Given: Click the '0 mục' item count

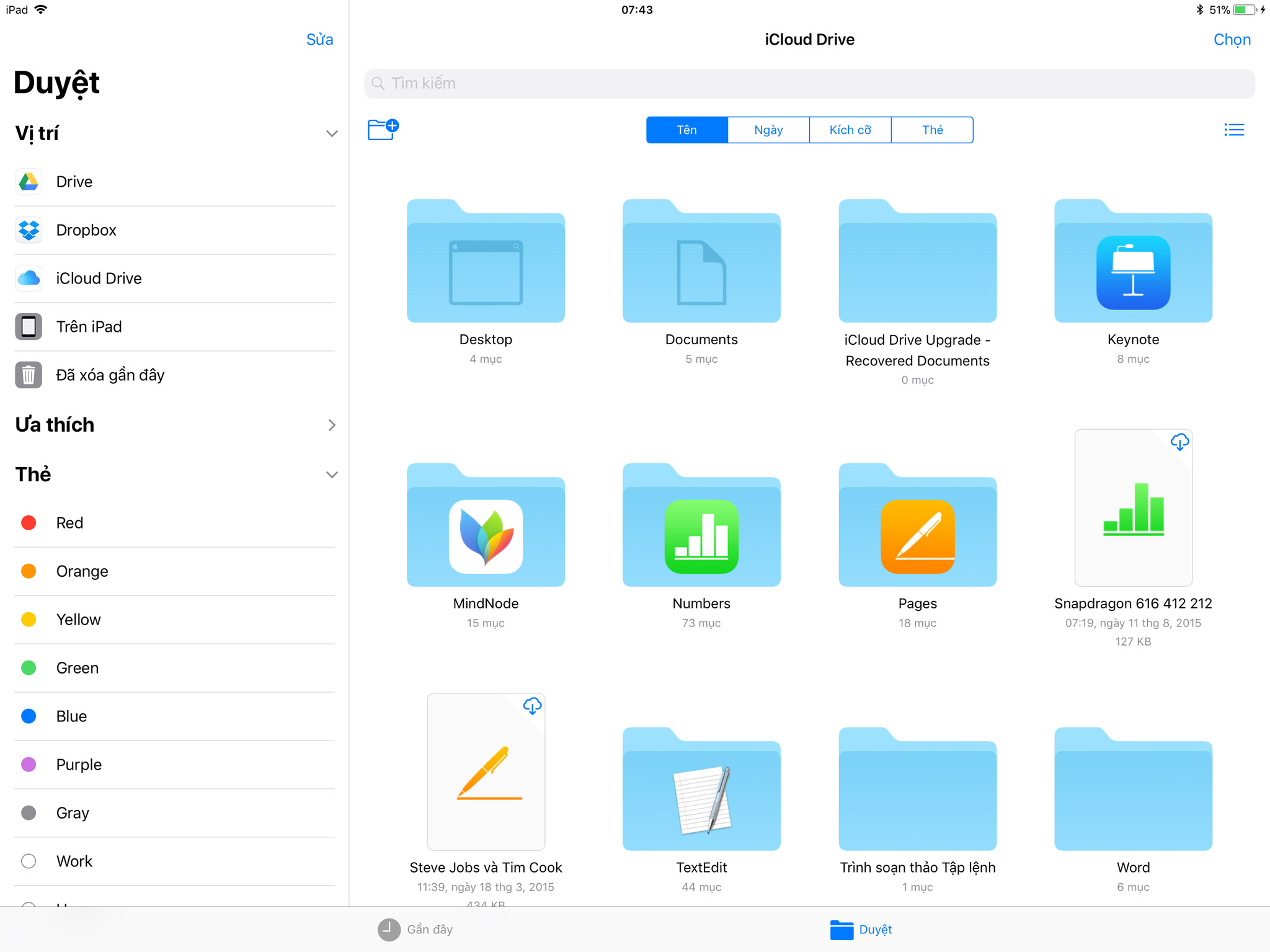Looking at the screenshot, I should coord(917,380).
